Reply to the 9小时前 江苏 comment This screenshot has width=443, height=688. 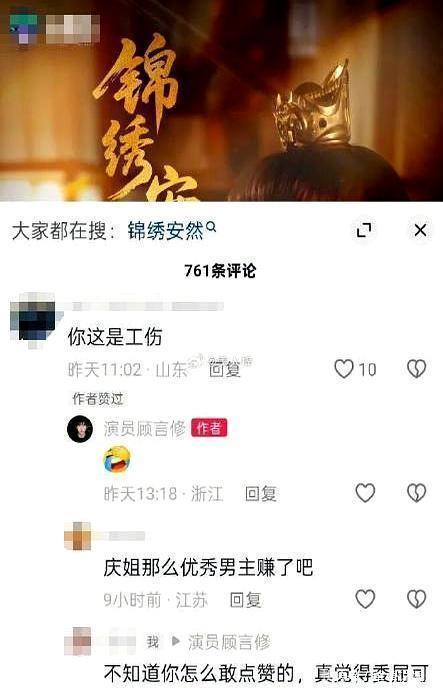245,600
